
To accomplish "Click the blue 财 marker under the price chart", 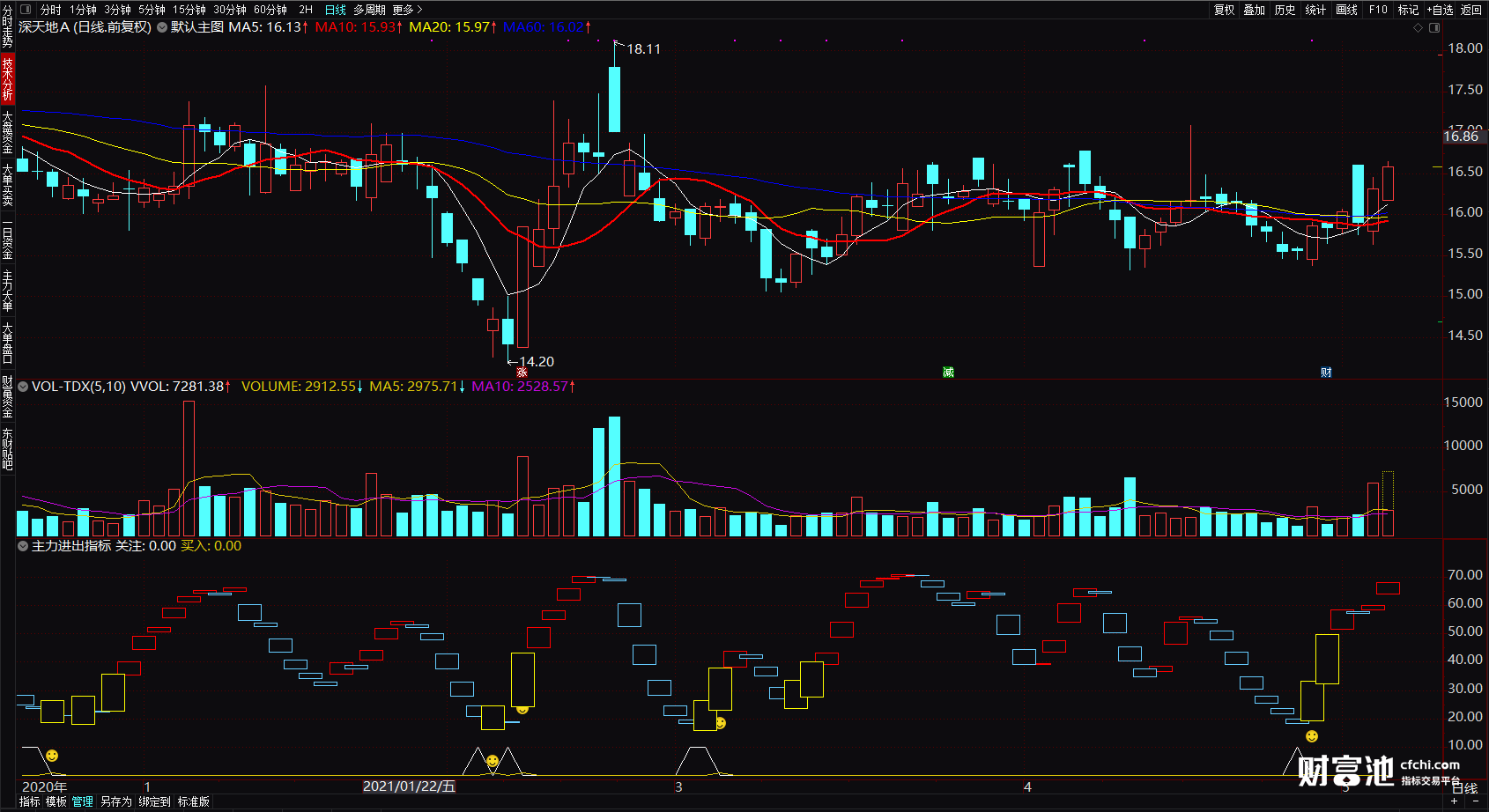I will click(x=1326, y=373).
